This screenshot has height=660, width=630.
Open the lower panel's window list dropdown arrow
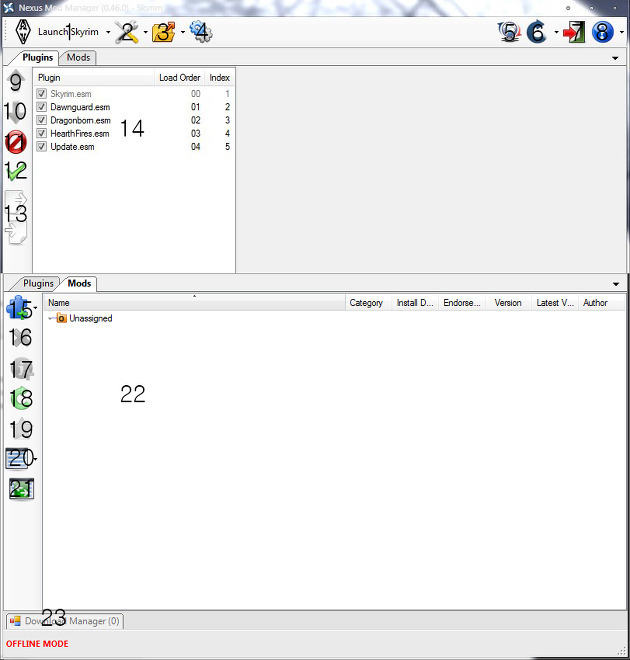(616, 284)
